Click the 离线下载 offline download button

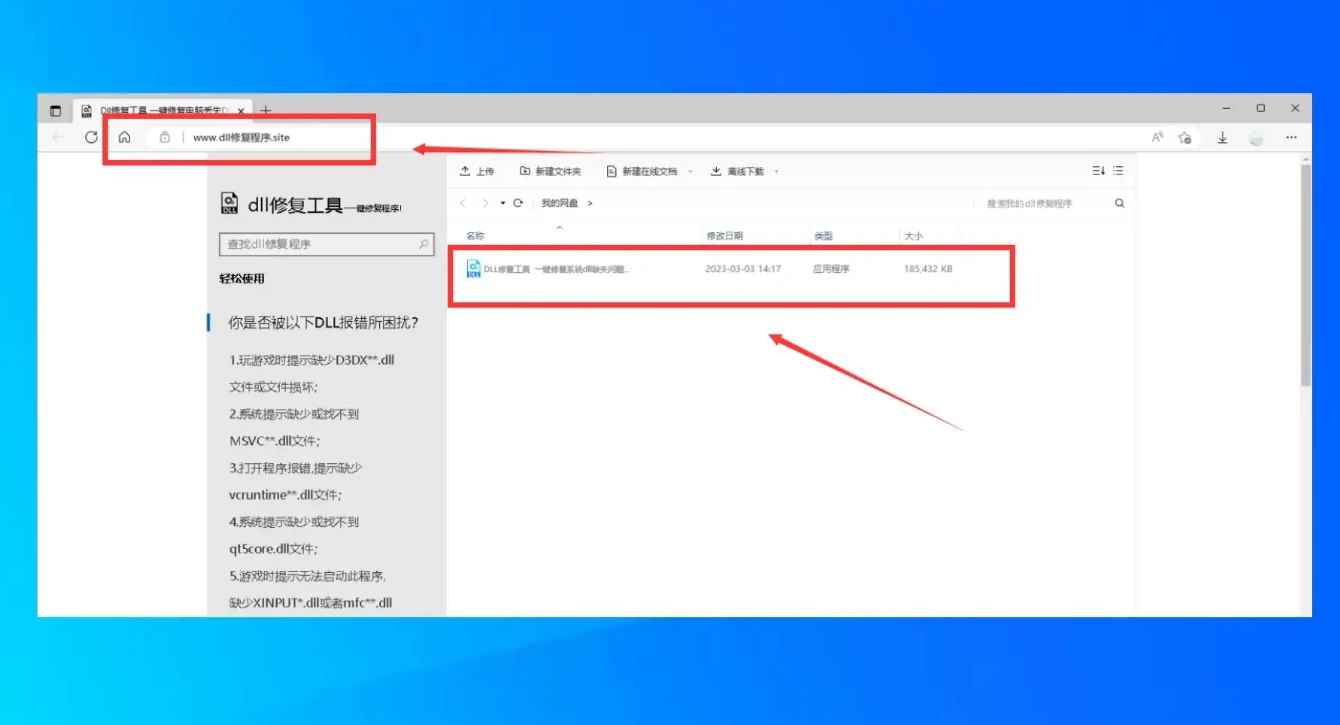(x=737, y=171)
